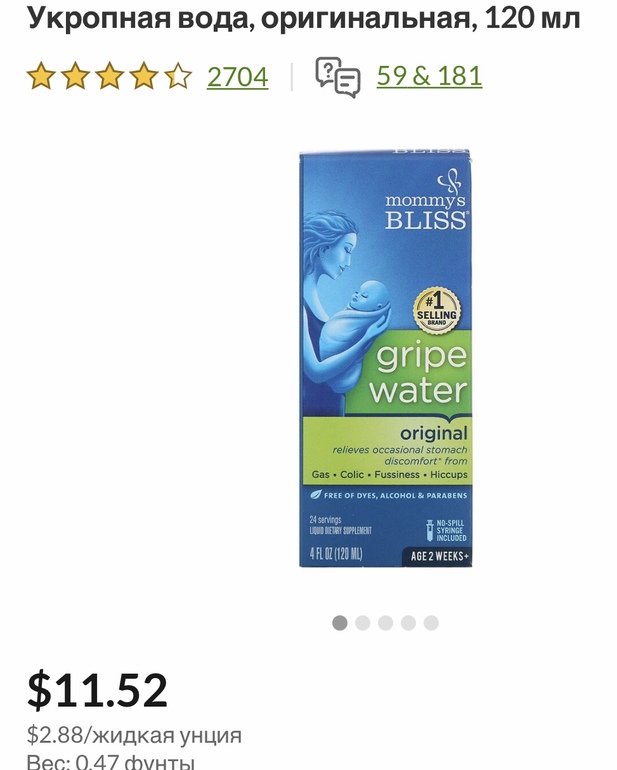The height and width of the screenshot is (770, 617).
Task: Click the partially filled fifth star
Action: tap(178, 76)
